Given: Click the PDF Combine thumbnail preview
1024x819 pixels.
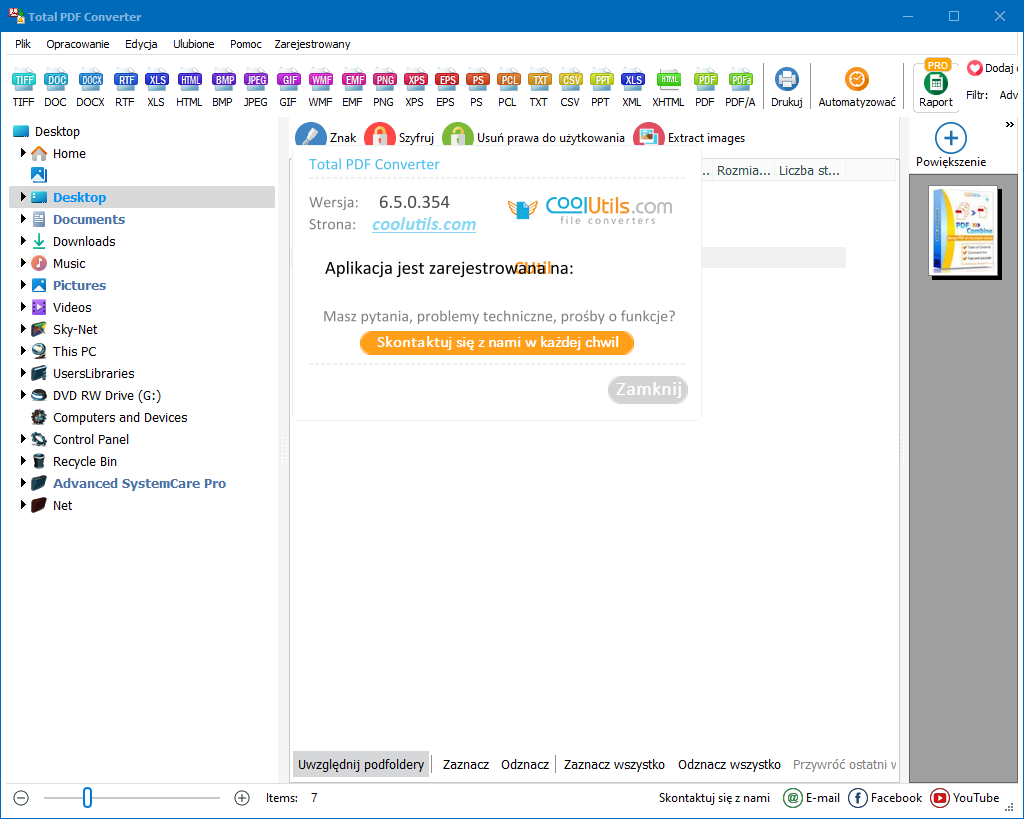Looking at the screenshot, I should 964,232.
